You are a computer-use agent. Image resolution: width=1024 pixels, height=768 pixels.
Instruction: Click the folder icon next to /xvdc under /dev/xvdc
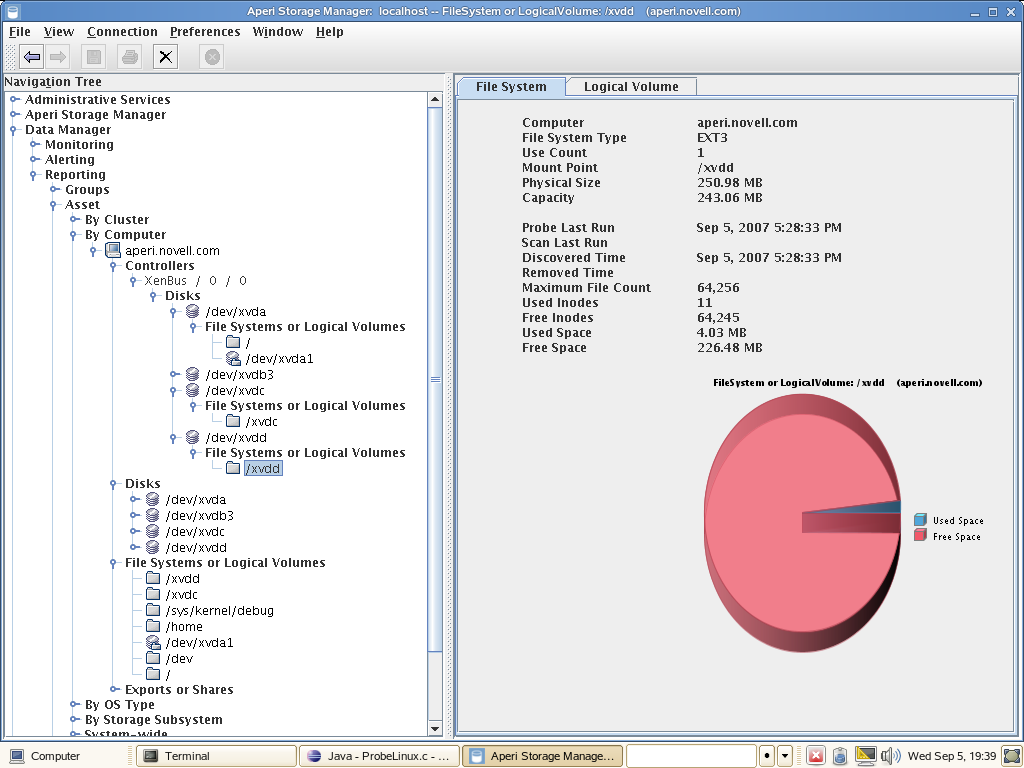[232, 421]
